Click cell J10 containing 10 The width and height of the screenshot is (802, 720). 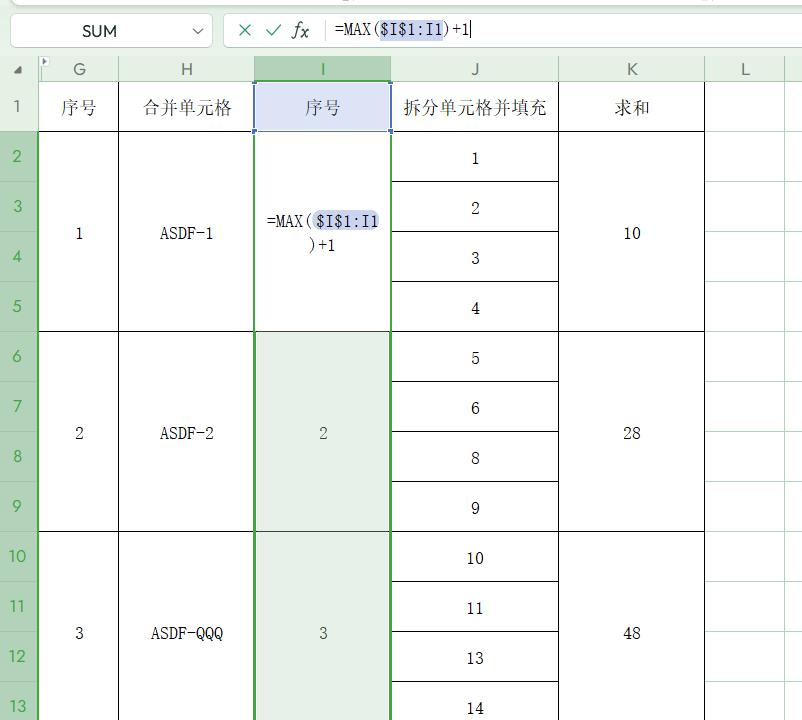[475, 557]
